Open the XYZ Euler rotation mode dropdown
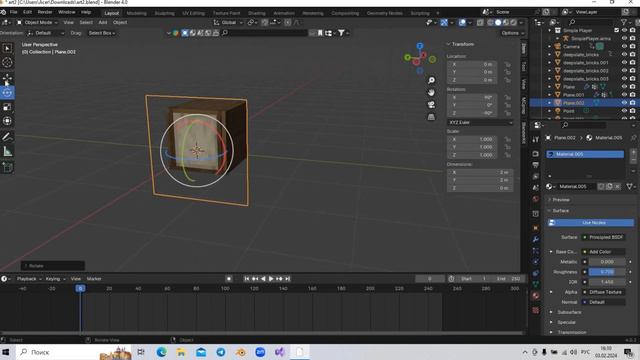Screen dimensions: 640x360 (480, 122)
